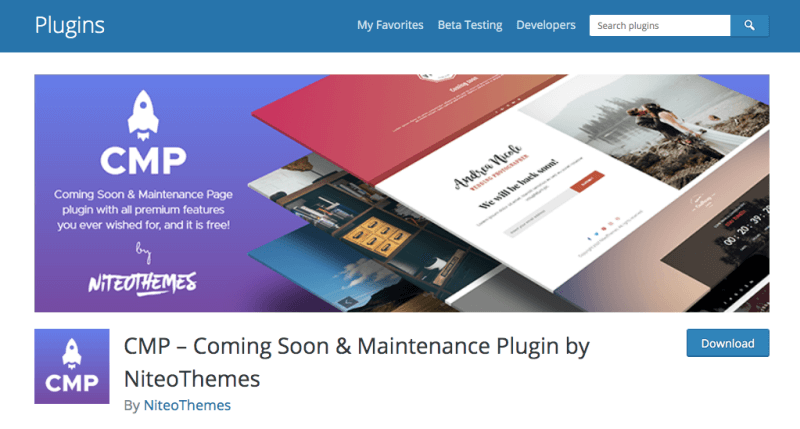Click the CMP plugin icon thumbnail
Screen dimensions: 800x429
tap(72, 366)
